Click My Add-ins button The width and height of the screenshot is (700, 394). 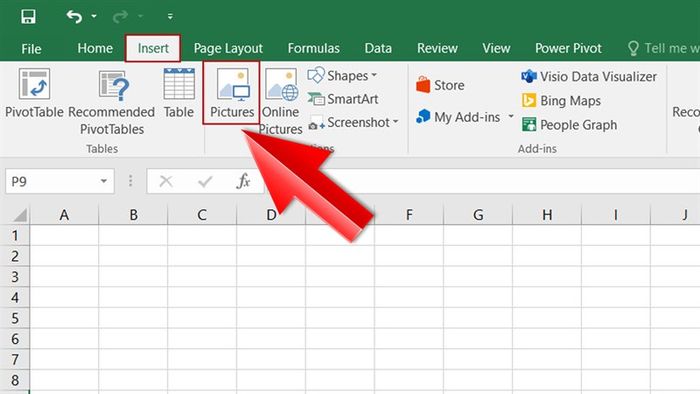coord(459,117)
